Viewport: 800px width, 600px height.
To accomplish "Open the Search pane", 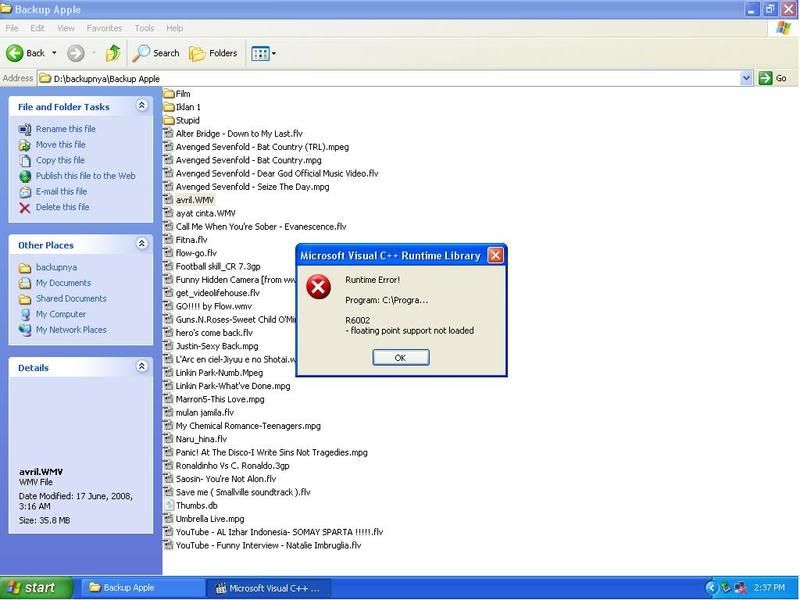I will (x=156, y=53).
